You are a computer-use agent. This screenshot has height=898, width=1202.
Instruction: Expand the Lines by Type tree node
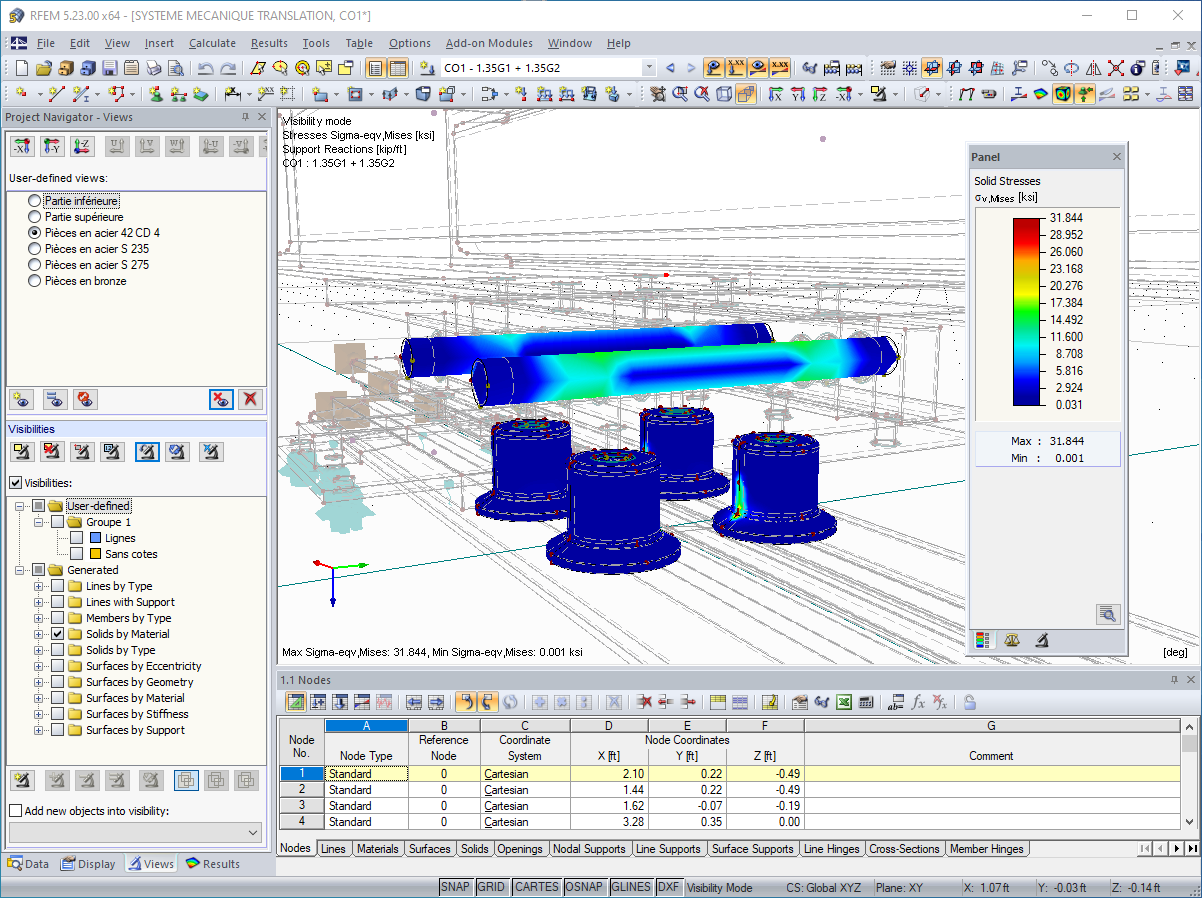point(39,586)
